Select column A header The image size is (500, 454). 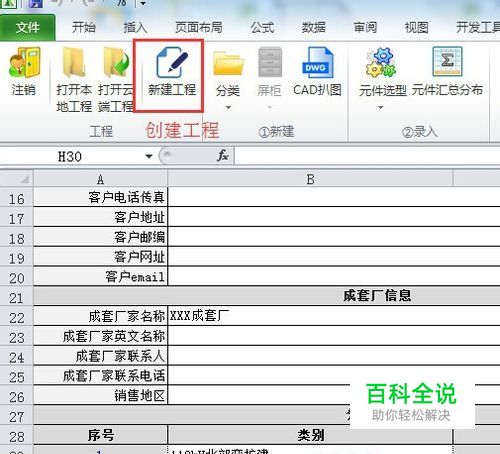(x=100, y=179)
